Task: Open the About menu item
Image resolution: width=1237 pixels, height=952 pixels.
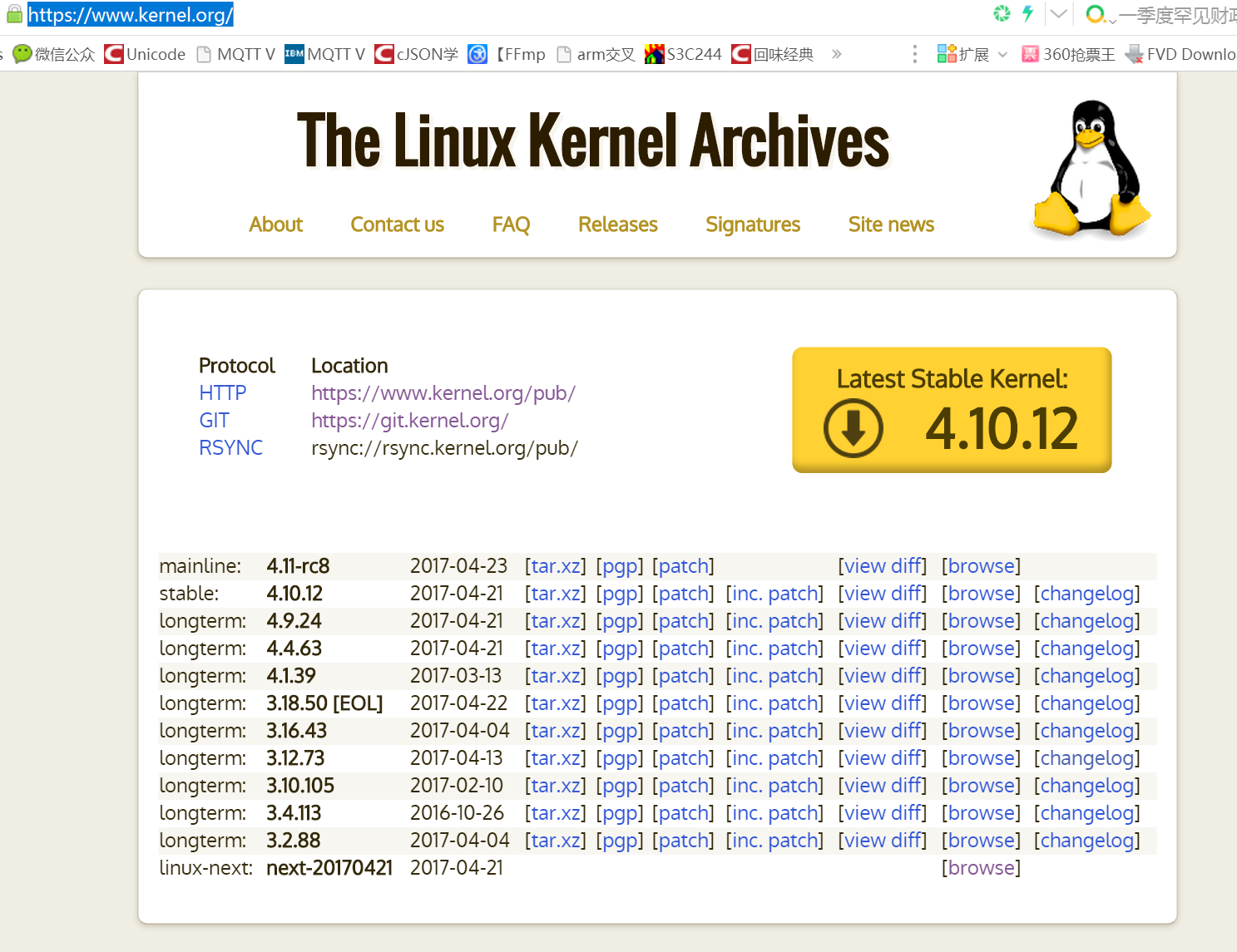Action: pyautogui.click(x=276, y=224)
